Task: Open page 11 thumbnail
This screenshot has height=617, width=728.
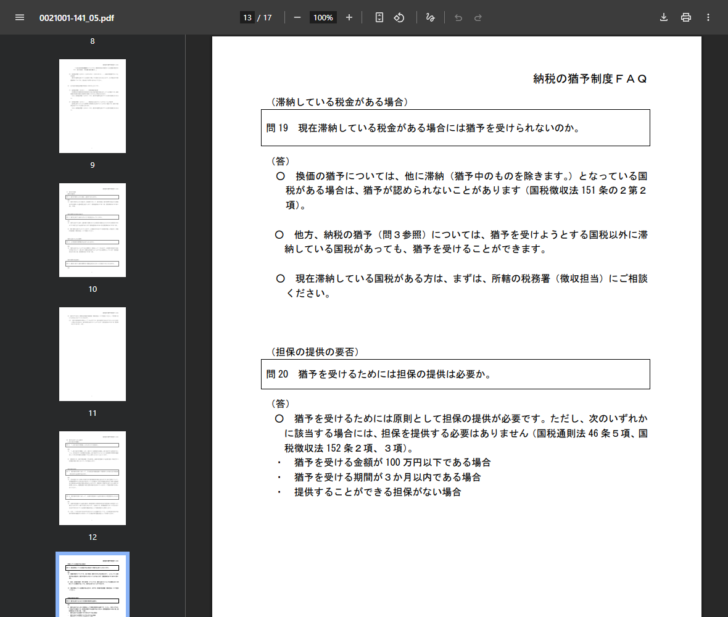Action: (x=92, y=354)
